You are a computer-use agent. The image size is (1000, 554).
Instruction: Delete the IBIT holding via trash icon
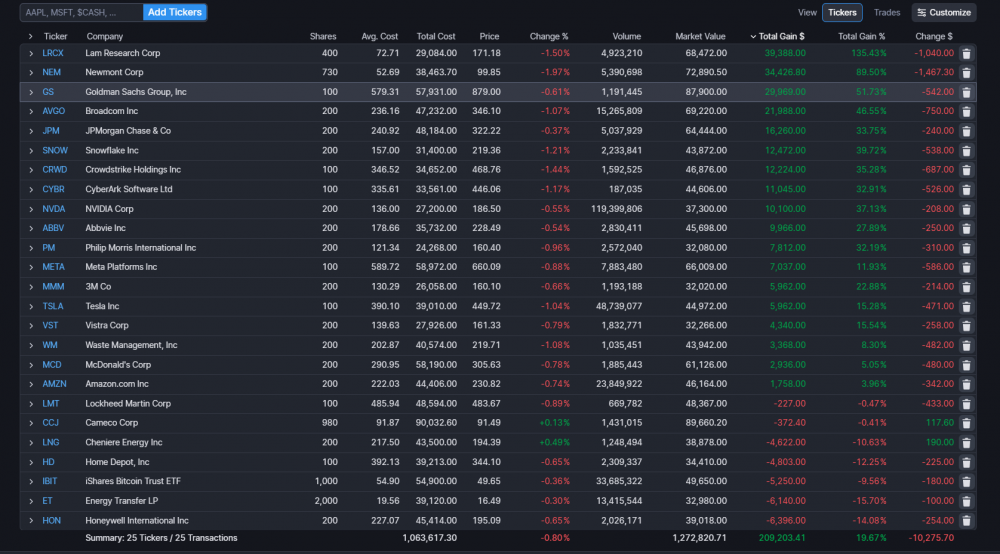pyautogui.click(x=966, y=482)
